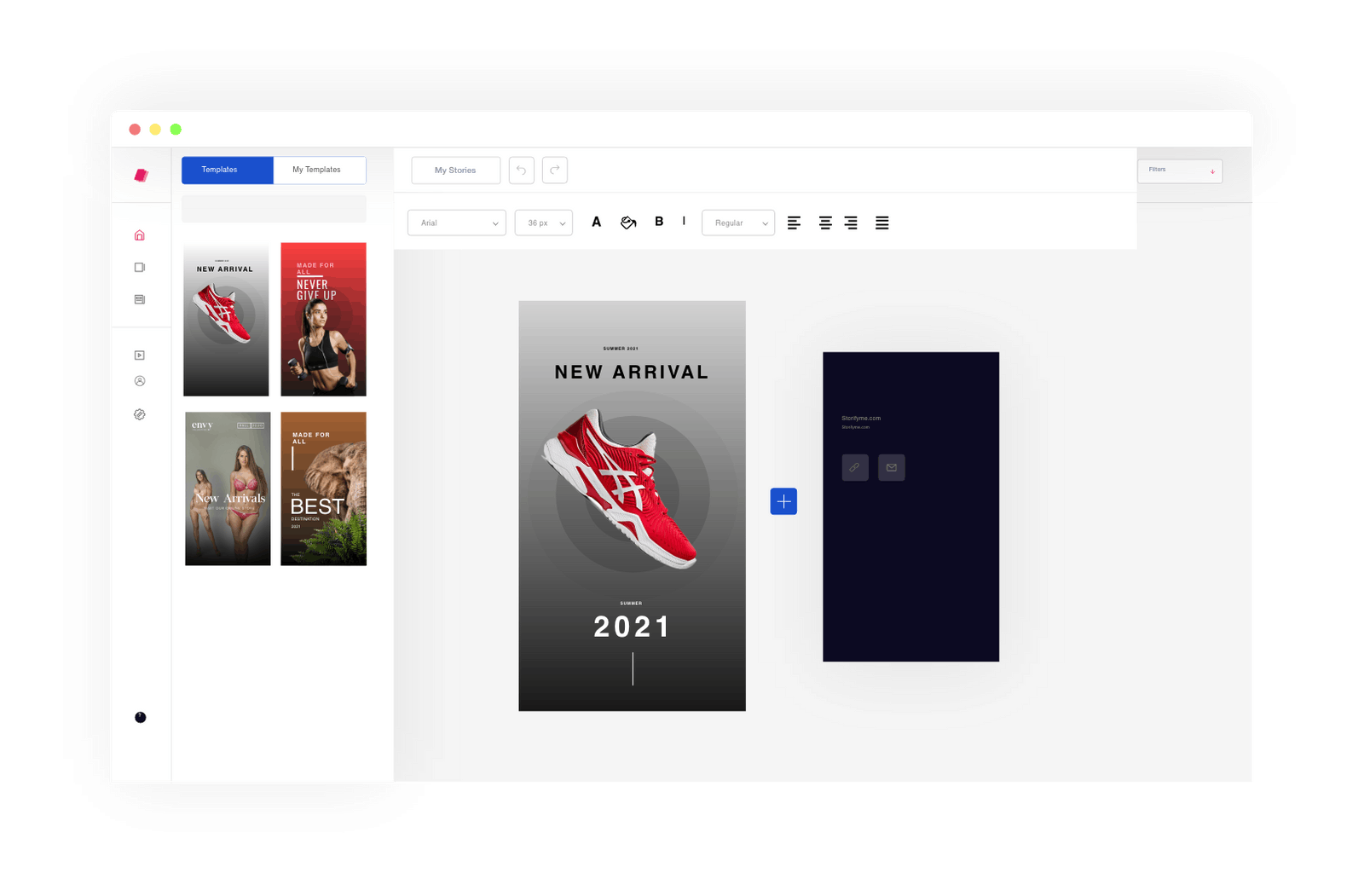Switch to the My Templates tab

coord(319,170)
